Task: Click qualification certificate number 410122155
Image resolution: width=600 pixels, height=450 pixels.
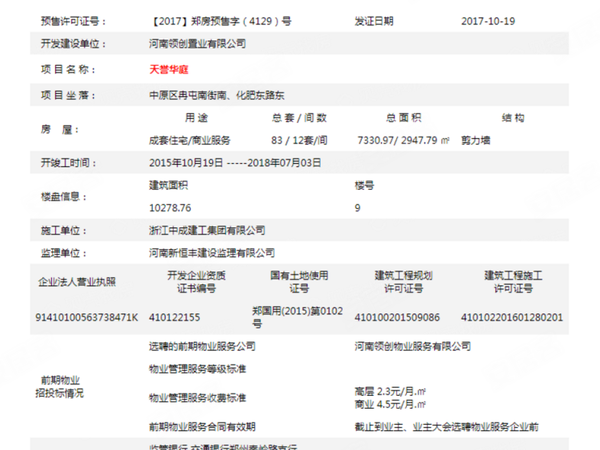Action: pyautogui.click(x=174, y=317)
